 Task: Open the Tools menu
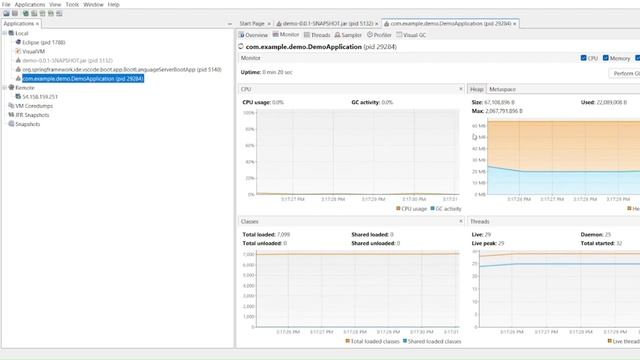pyautogui.click(x=72, y=4)
